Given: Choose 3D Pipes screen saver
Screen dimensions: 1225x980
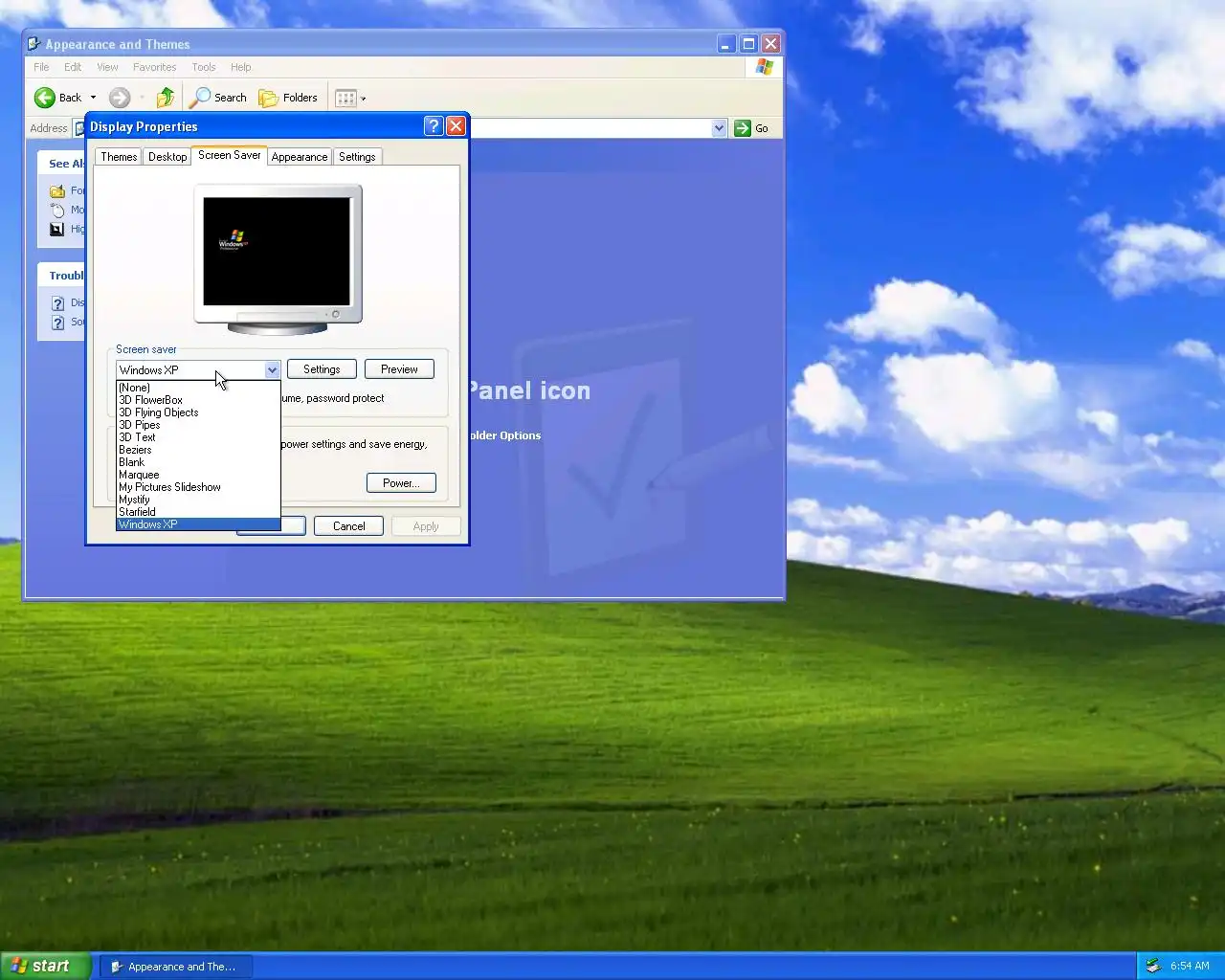Looking at the screenshot, I should click(x=198, y=425).
